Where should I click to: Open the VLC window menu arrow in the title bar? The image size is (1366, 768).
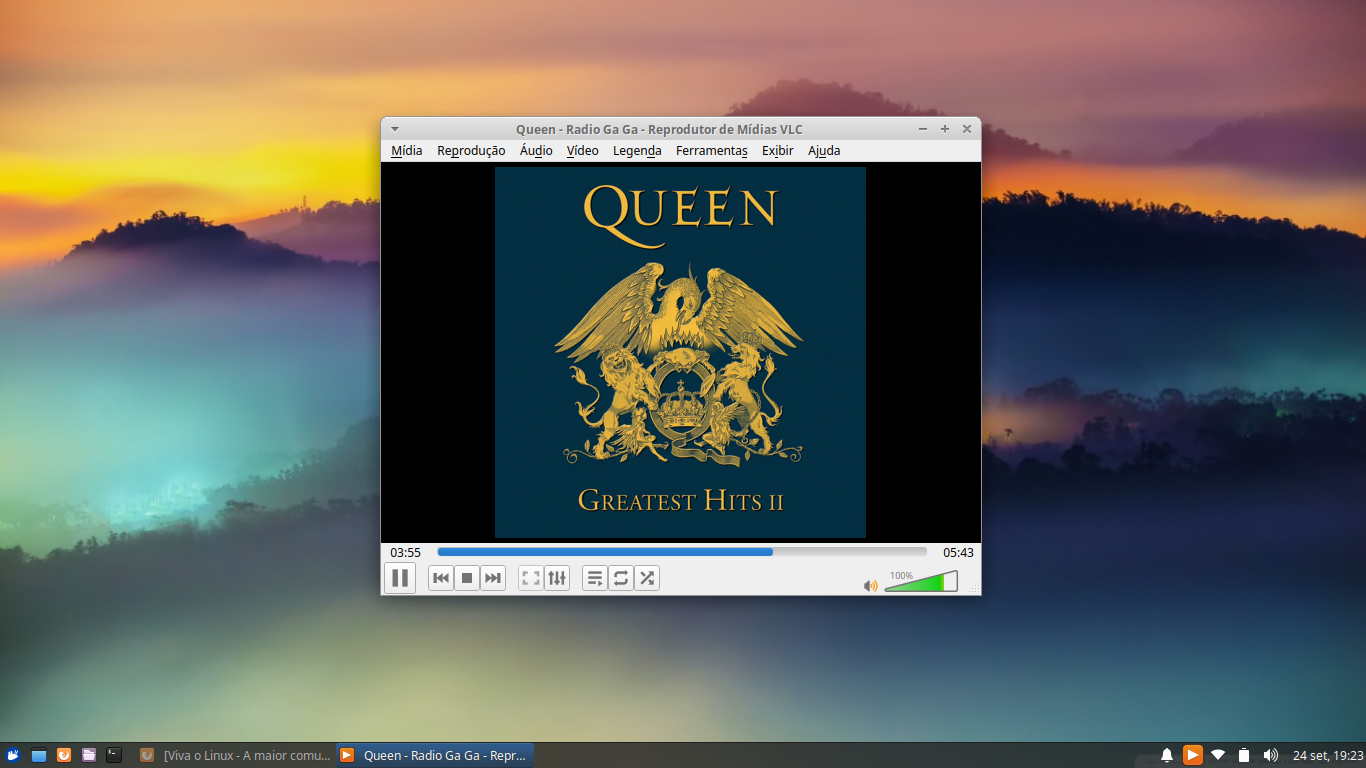395,129
